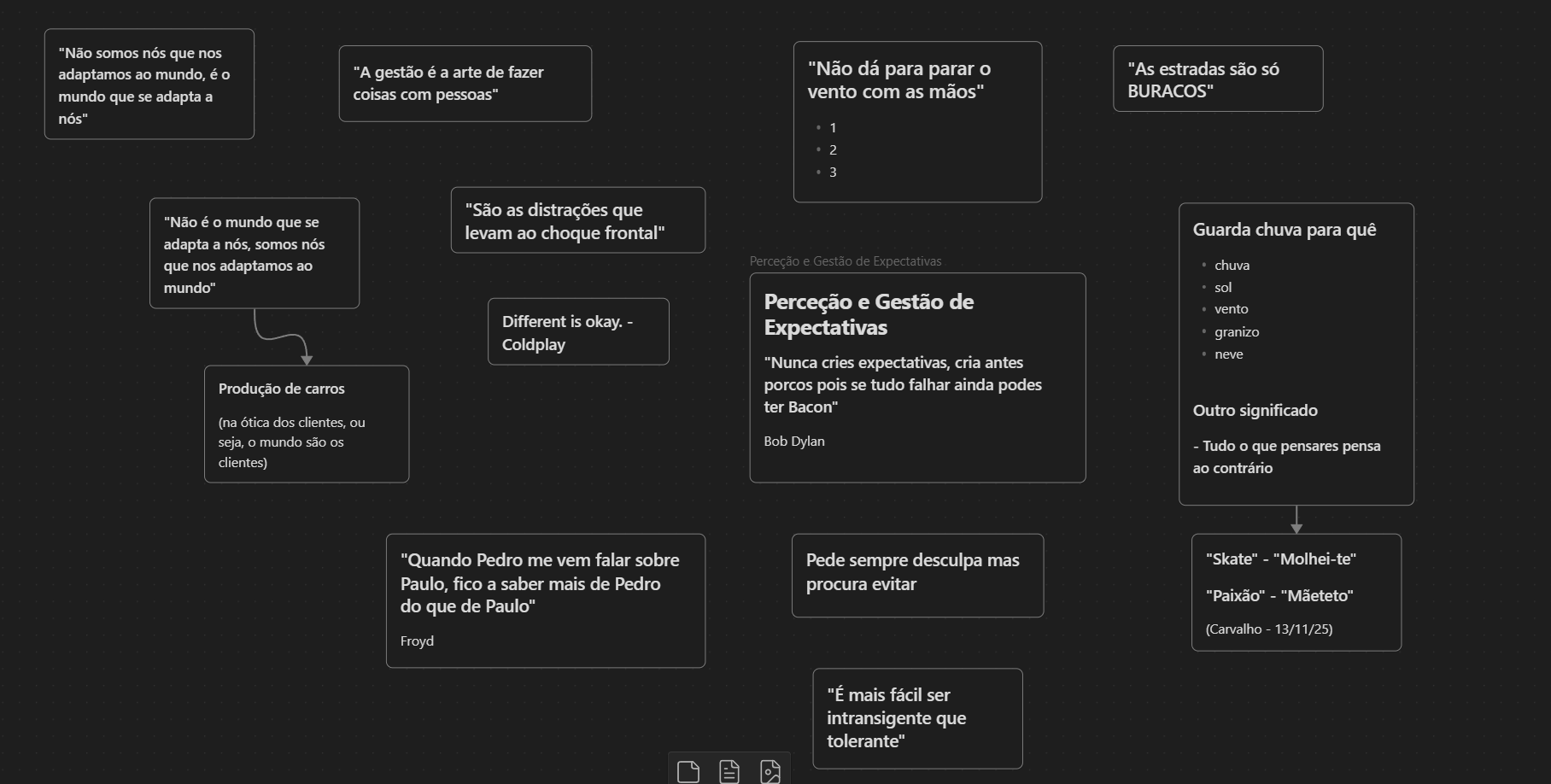Click arrow pointing to the "Skate" card
The width and height of the screenshot is (1551, 784).
(1296, 519)
